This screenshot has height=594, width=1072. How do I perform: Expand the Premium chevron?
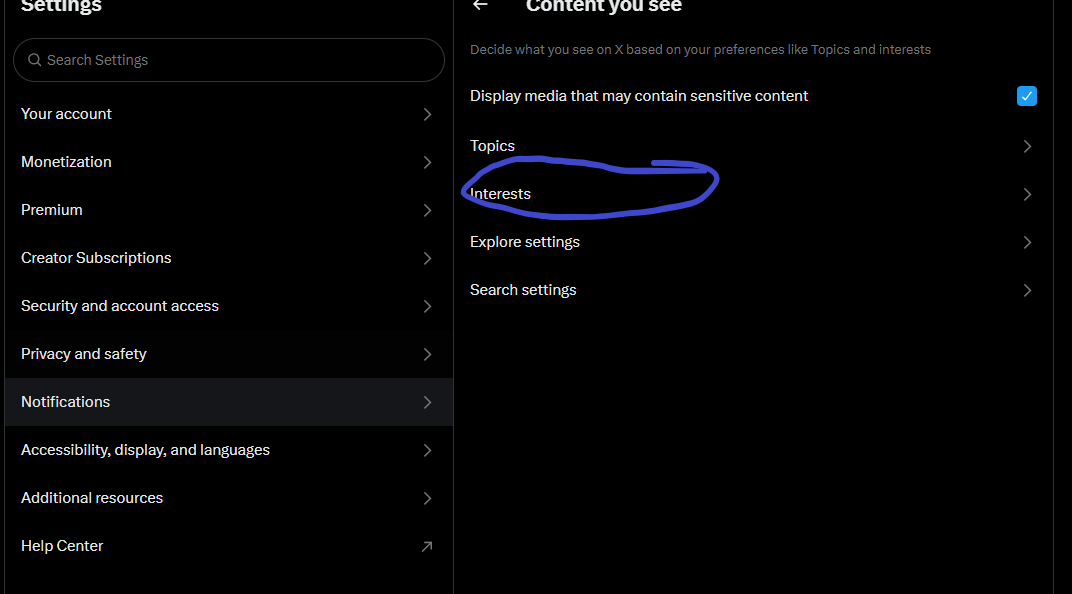tap(427, 210)
